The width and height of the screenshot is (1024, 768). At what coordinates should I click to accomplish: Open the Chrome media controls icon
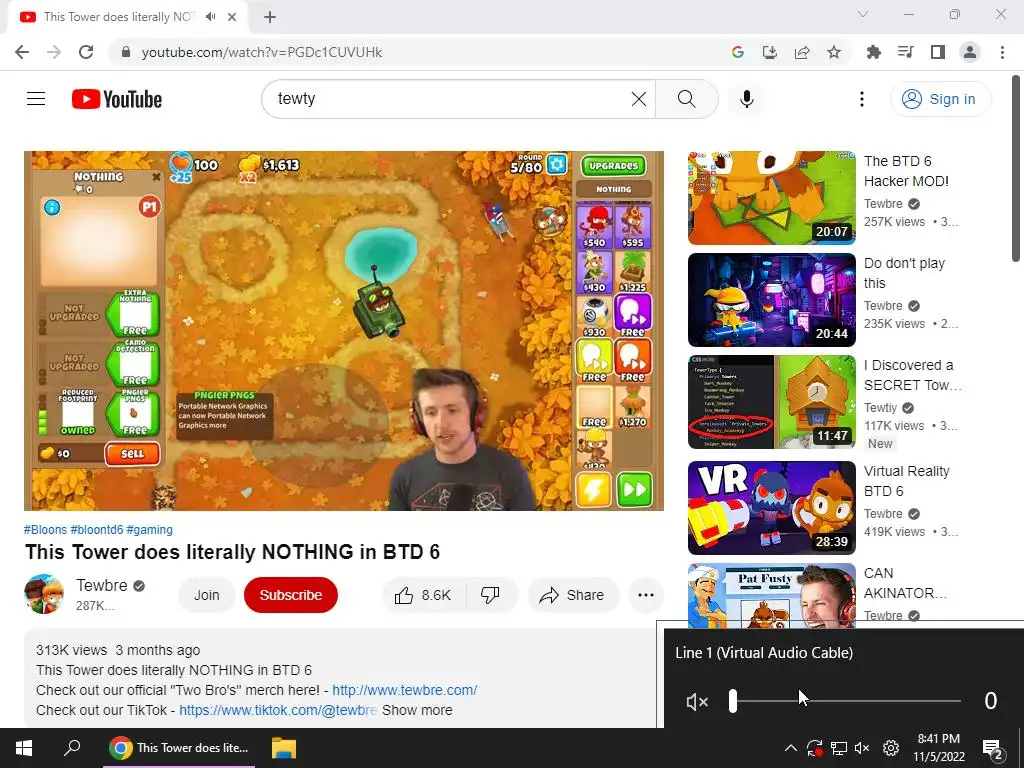point(906,52)
